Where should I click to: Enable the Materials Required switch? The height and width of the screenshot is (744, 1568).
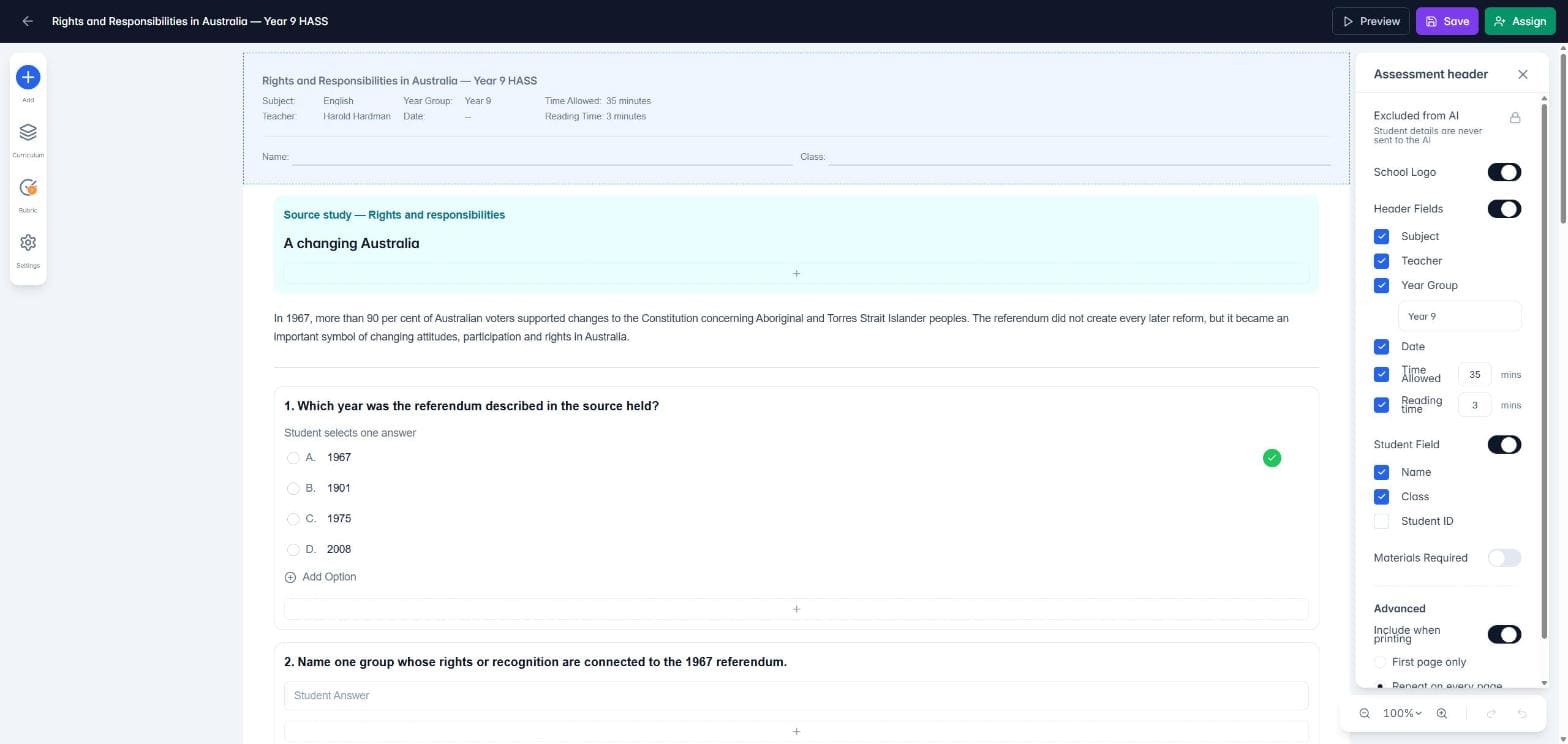click(1504, 558)
